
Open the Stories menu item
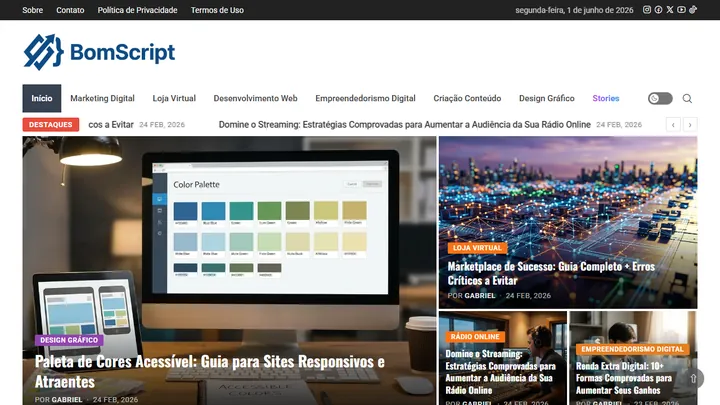(606, 98)
